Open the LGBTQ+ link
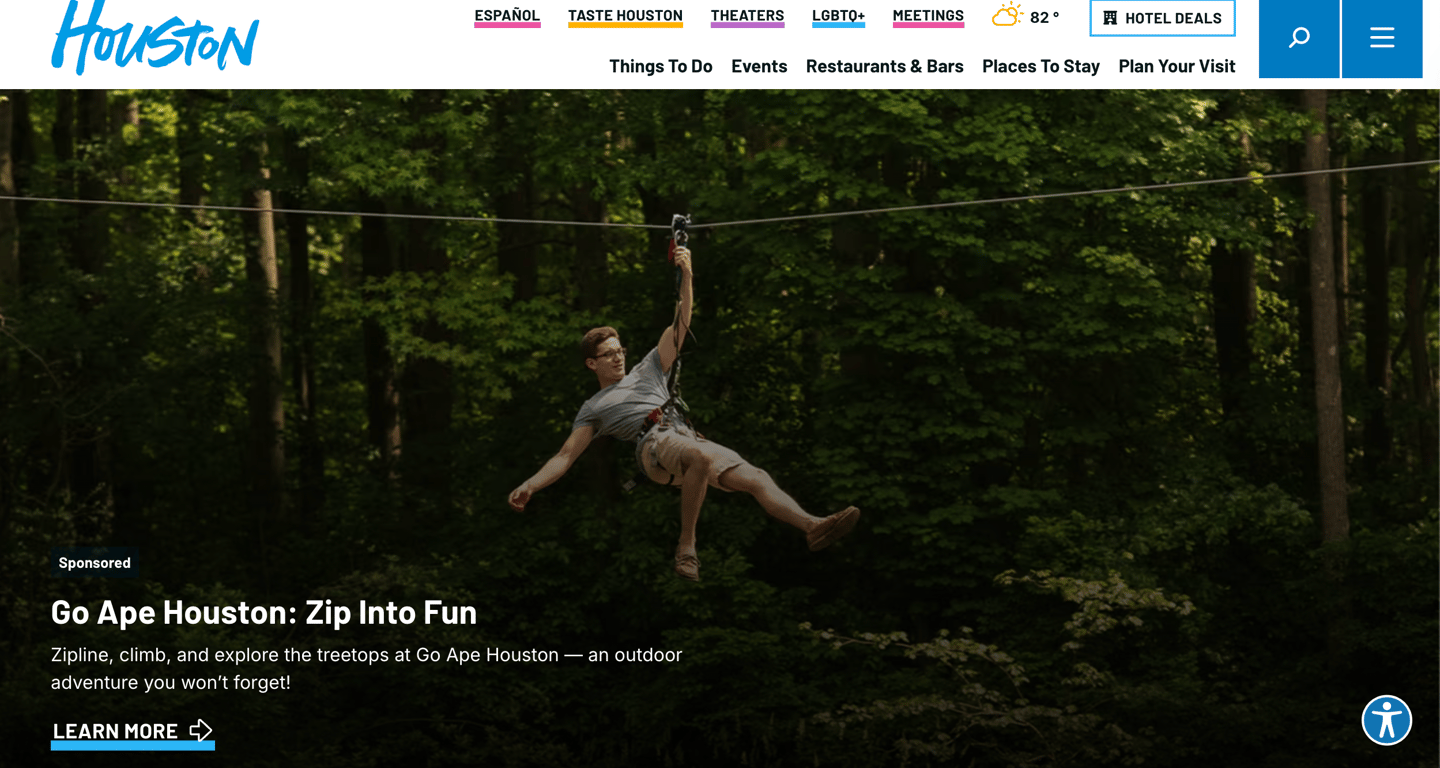This screenshot has width=1440, height=768. 838,16
